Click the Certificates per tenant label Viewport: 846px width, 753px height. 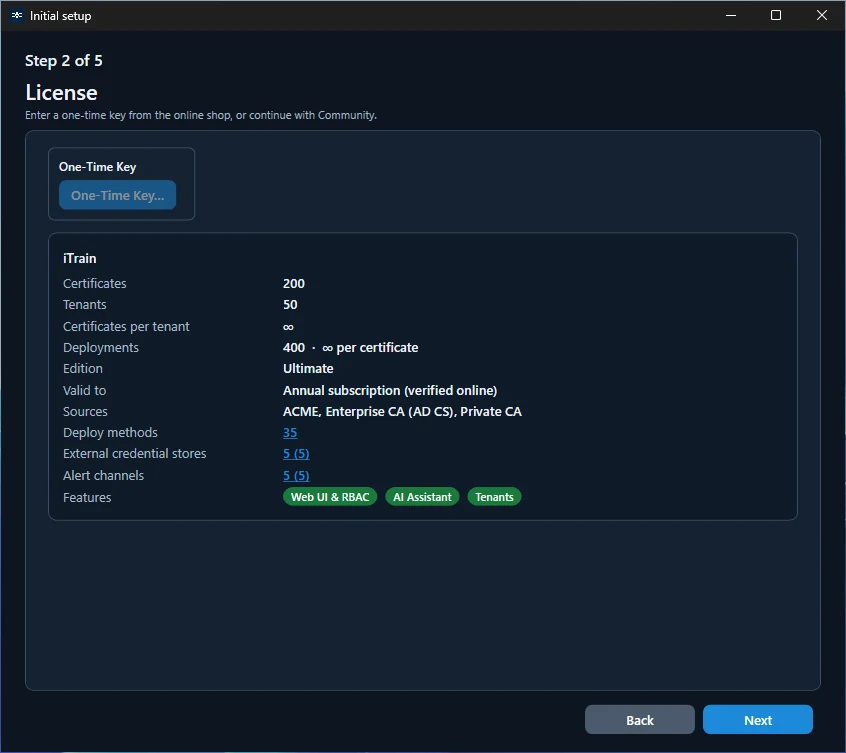tap(126, 326)
